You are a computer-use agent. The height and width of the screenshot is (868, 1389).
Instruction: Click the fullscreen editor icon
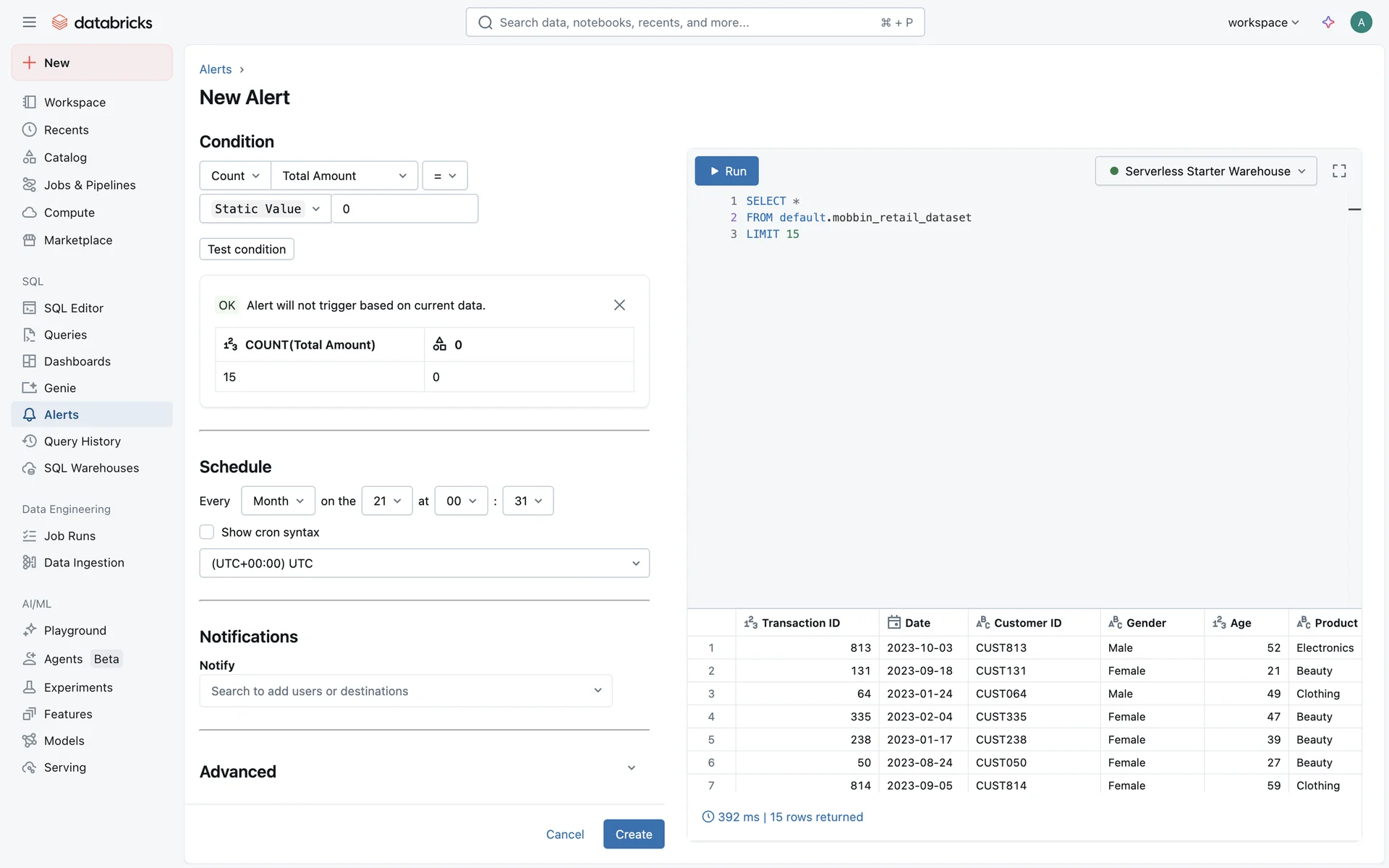pyautogui.click(x=1339, y=171)
